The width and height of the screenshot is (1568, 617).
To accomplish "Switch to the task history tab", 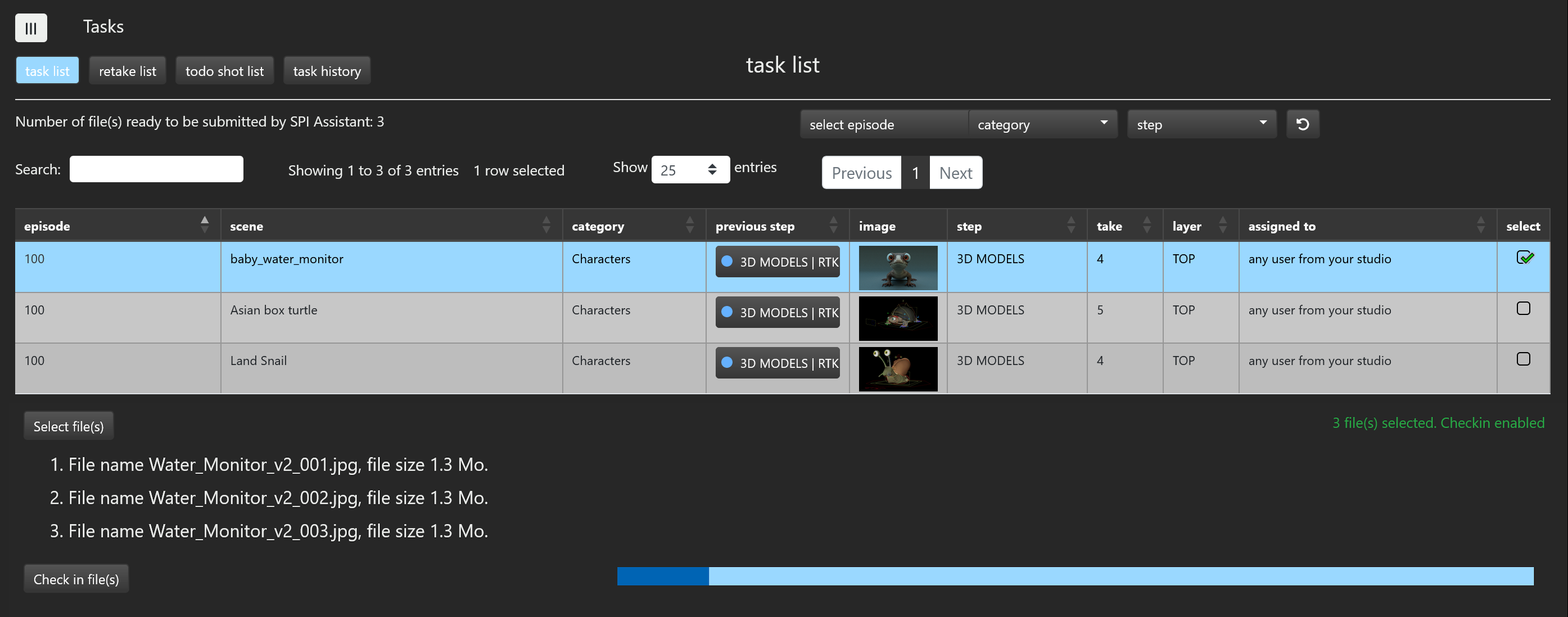I will click(x=327, y=71).
